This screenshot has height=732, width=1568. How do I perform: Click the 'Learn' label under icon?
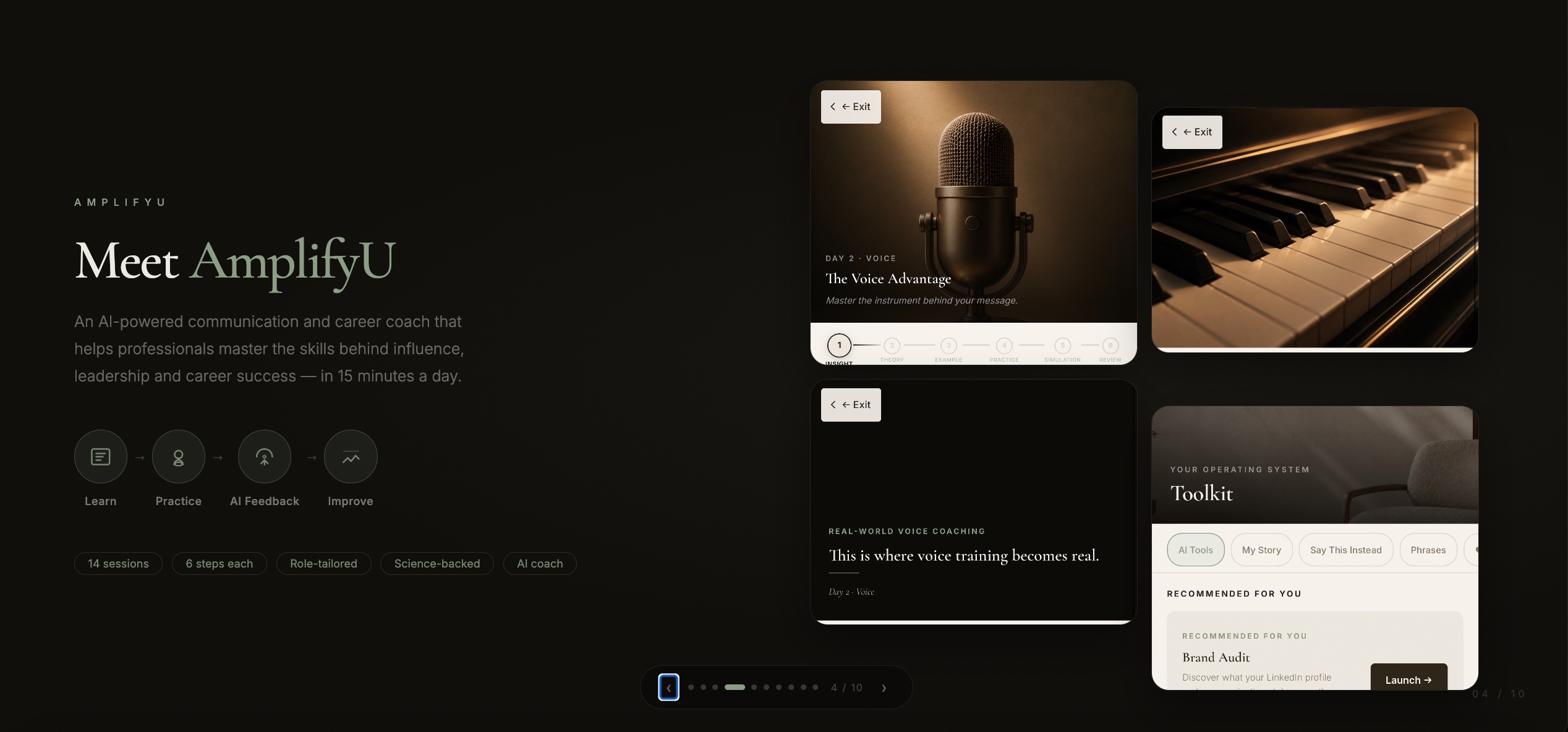[x=100, y=501]
